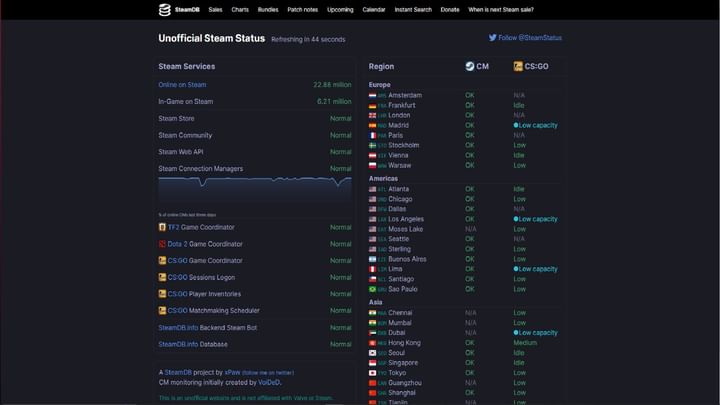Click the Dota 2 game icon

click(x=161, y=244)
